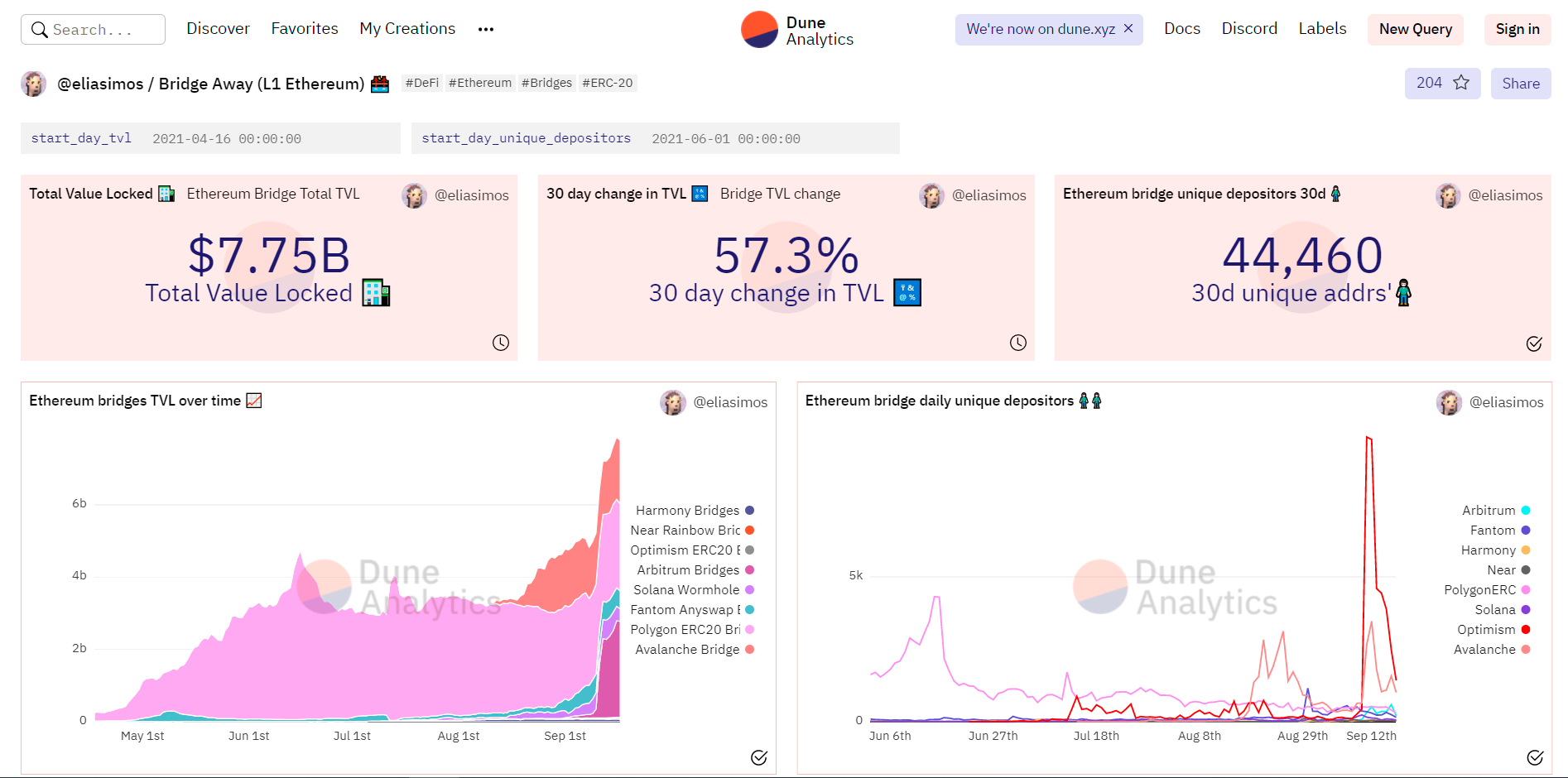Open the three-dot more menu
This screenshot has width=1568, height=778.
click(x=486, y=29)
